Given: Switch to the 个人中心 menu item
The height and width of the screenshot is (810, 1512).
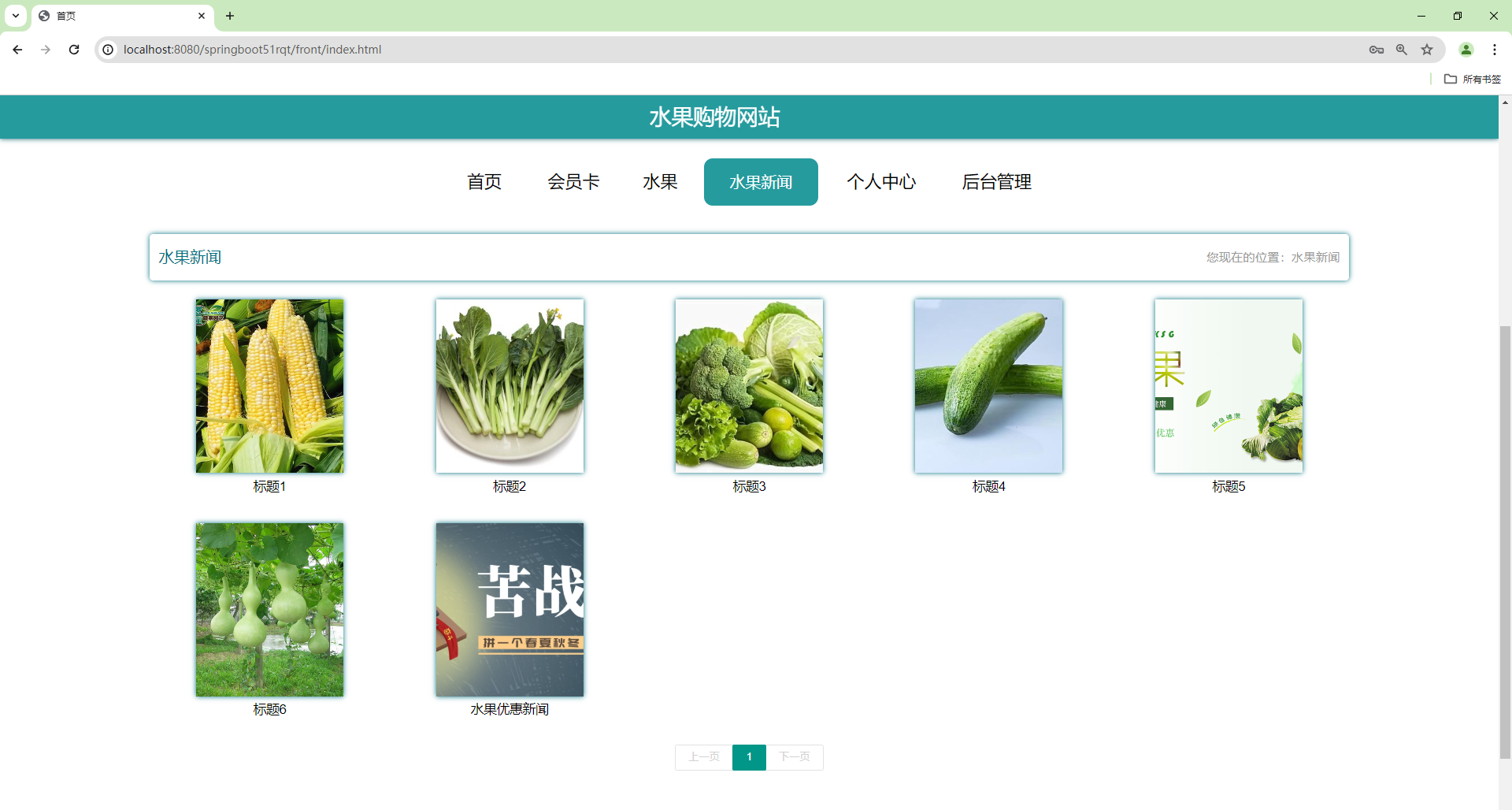Looking at the screenshot, I should [x=882, y=181].
